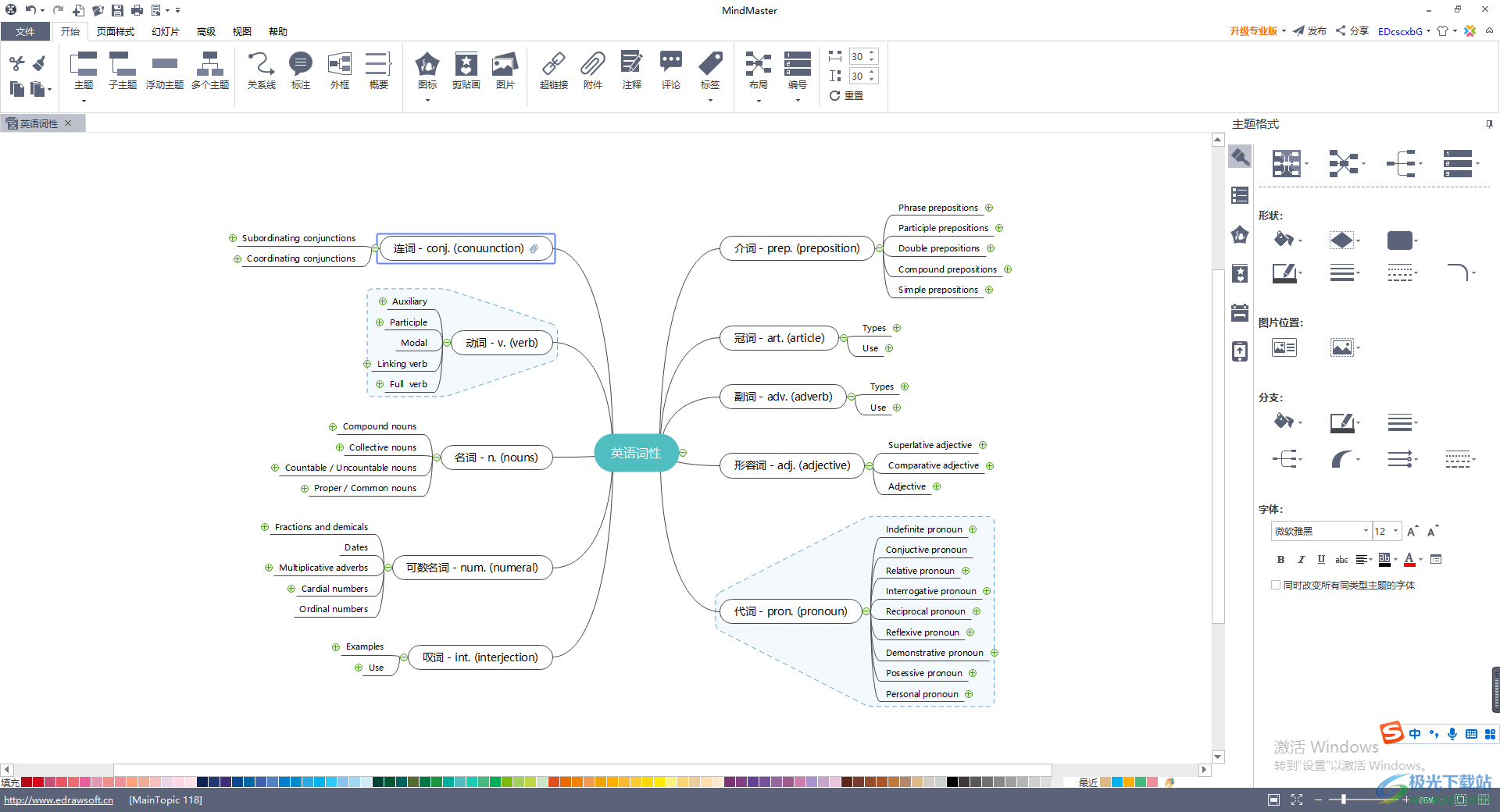Open the outline list panel icon
1500x812 pixels.
1240,195
